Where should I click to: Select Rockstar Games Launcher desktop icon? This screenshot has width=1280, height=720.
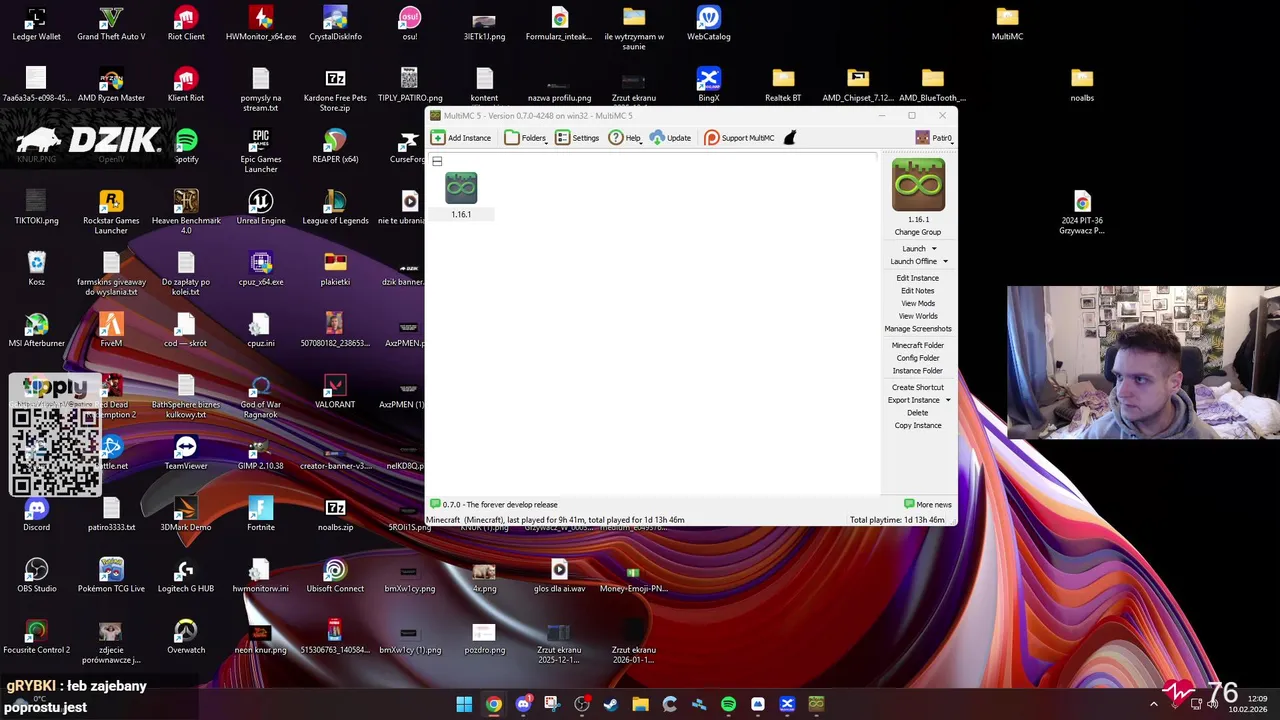click(x=111, y=212)
